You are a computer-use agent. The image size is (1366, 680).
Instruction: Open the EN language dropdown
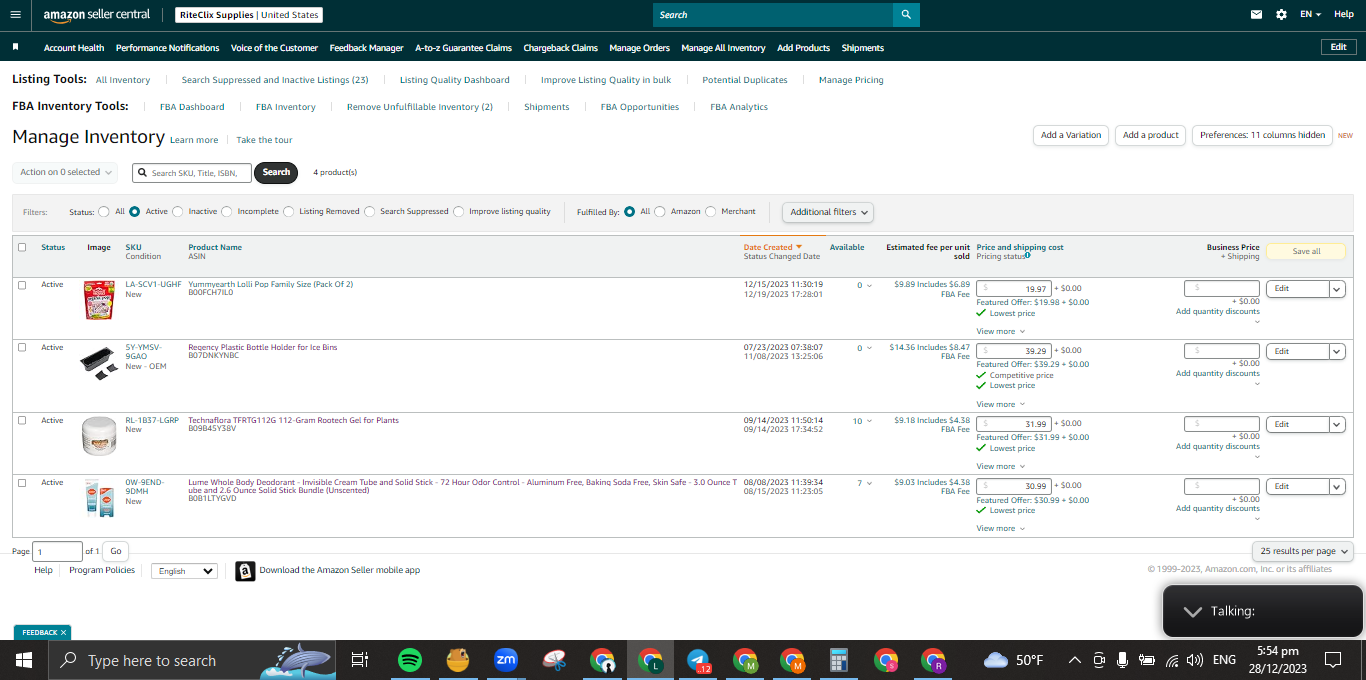[x=1310, y=15]
